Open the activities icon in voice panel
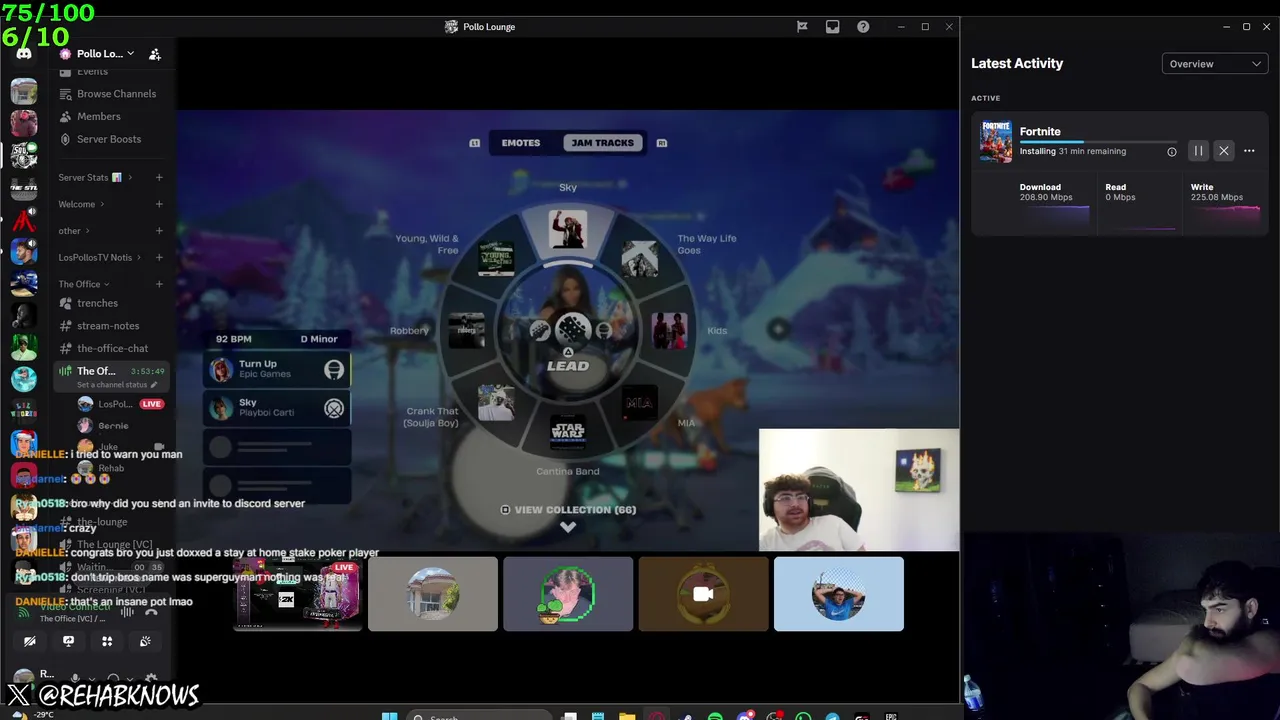1280x720 pixels. coord(107,641)
